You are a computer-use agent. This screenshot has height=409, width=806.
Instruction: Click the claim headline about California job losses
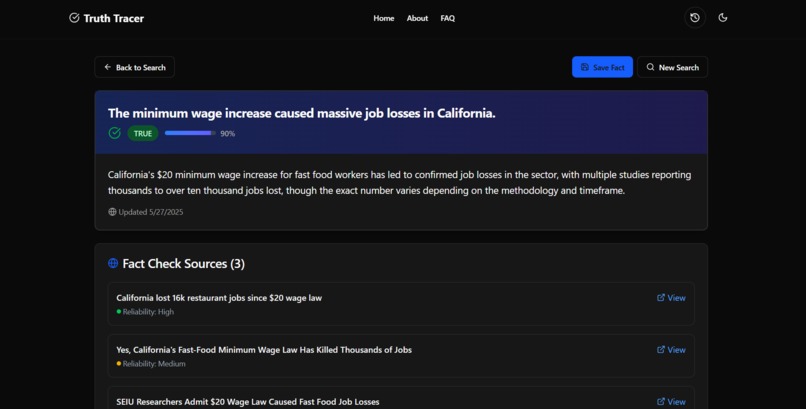point(302,113)
